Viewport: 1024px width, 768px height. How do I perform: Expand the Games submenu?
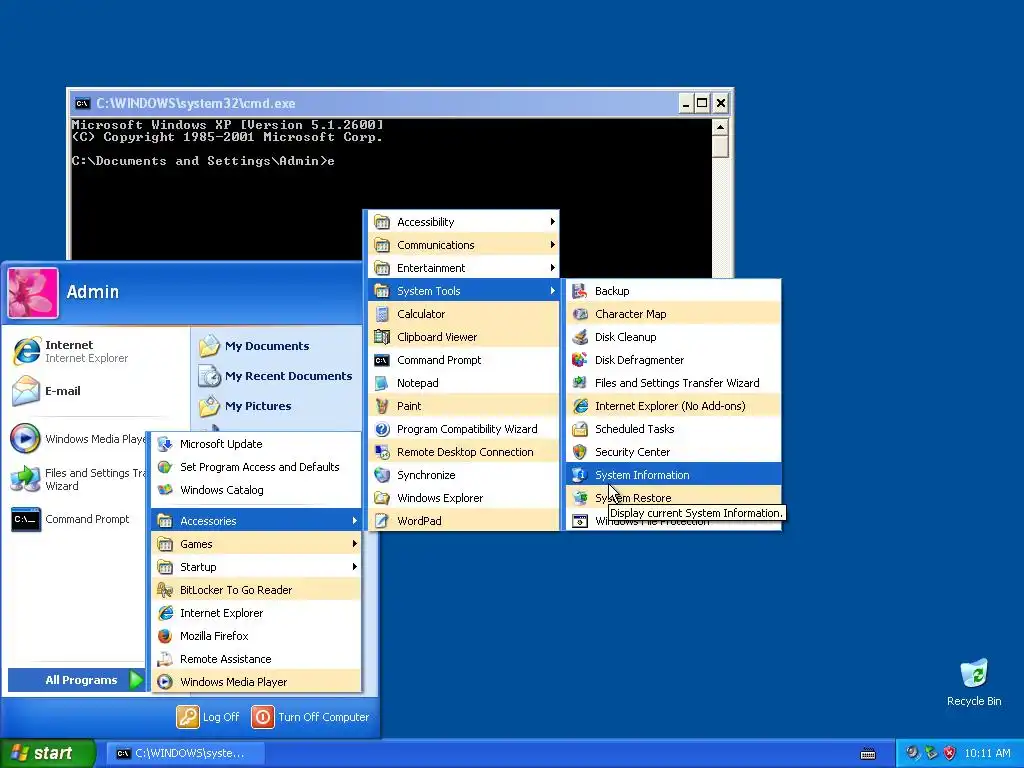point(256,544)
